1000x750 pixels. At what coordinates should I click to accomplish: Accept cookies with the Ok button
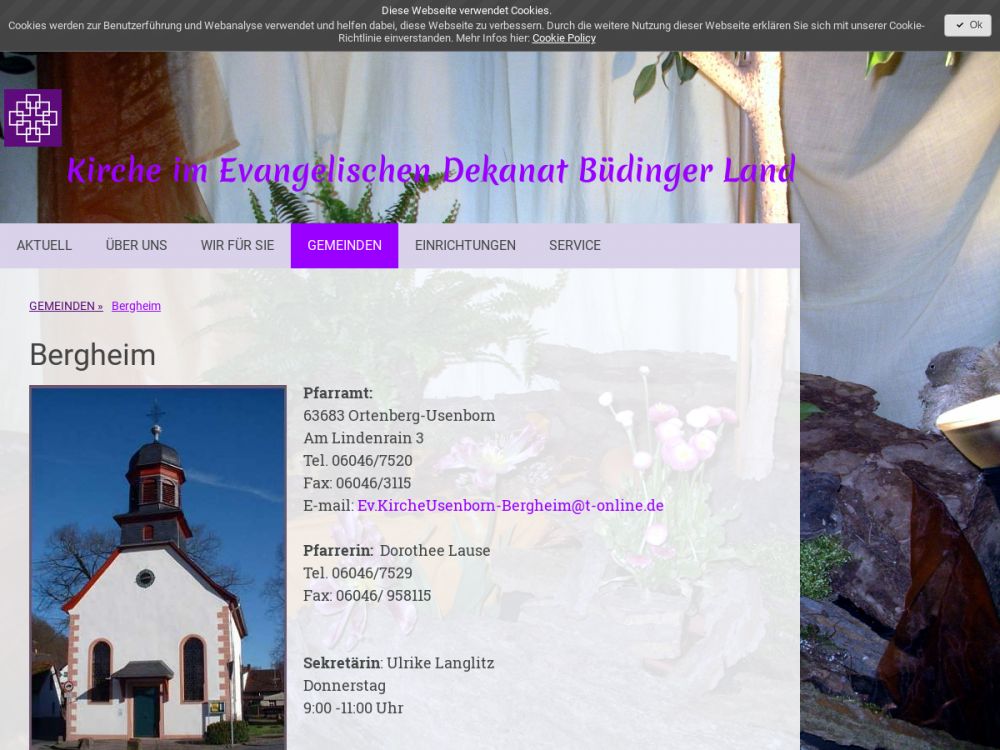pyautogui.click(x=967, y=26)
